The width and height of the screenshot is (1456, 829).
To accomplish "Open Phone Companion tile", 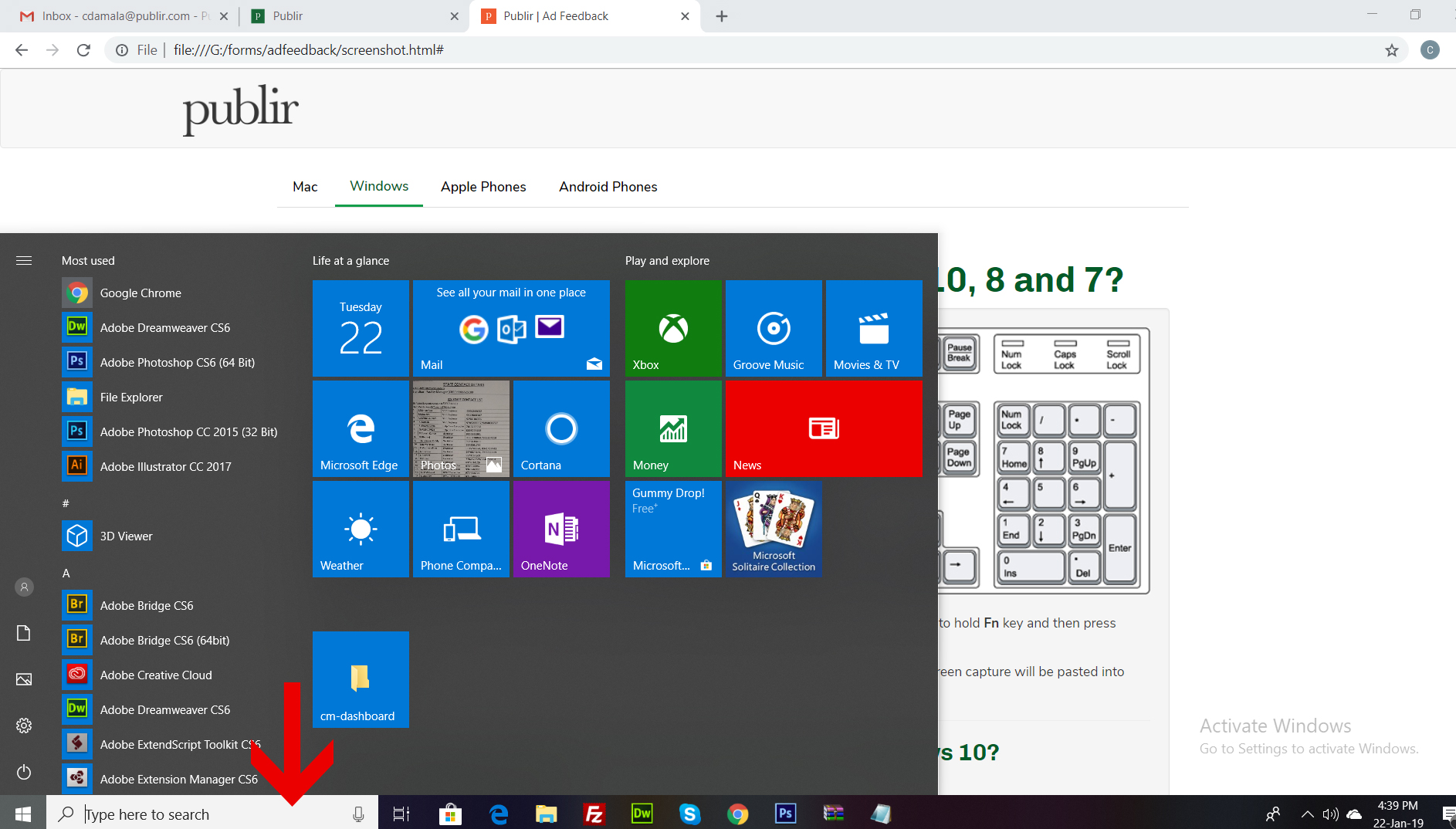I will pyautogui.click(x=461, y=529).
